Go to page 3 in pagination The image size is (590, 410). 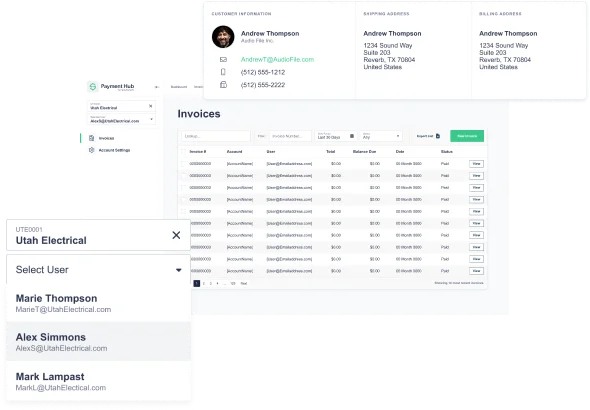pos(211,284)
